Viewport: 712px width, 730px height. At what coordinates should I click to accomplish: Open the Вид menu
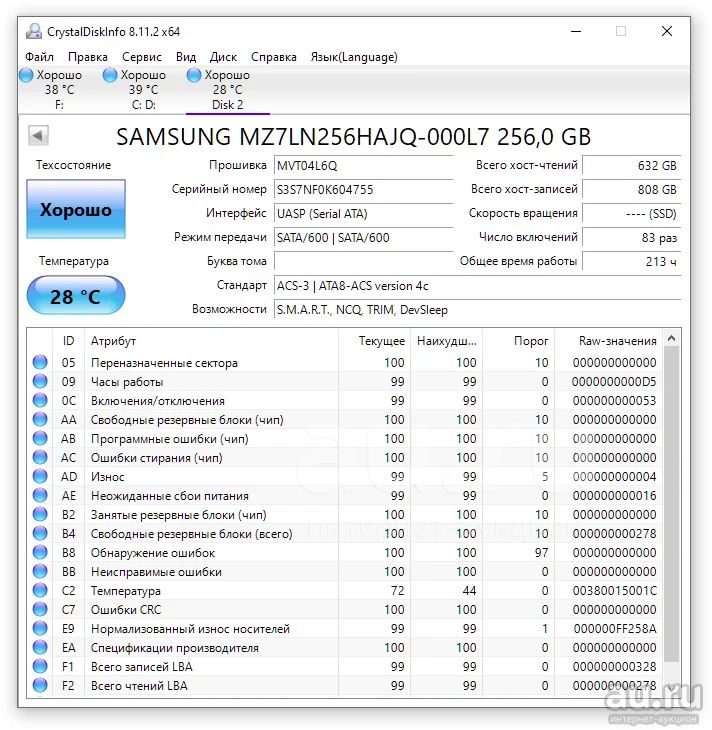(186, 57)
